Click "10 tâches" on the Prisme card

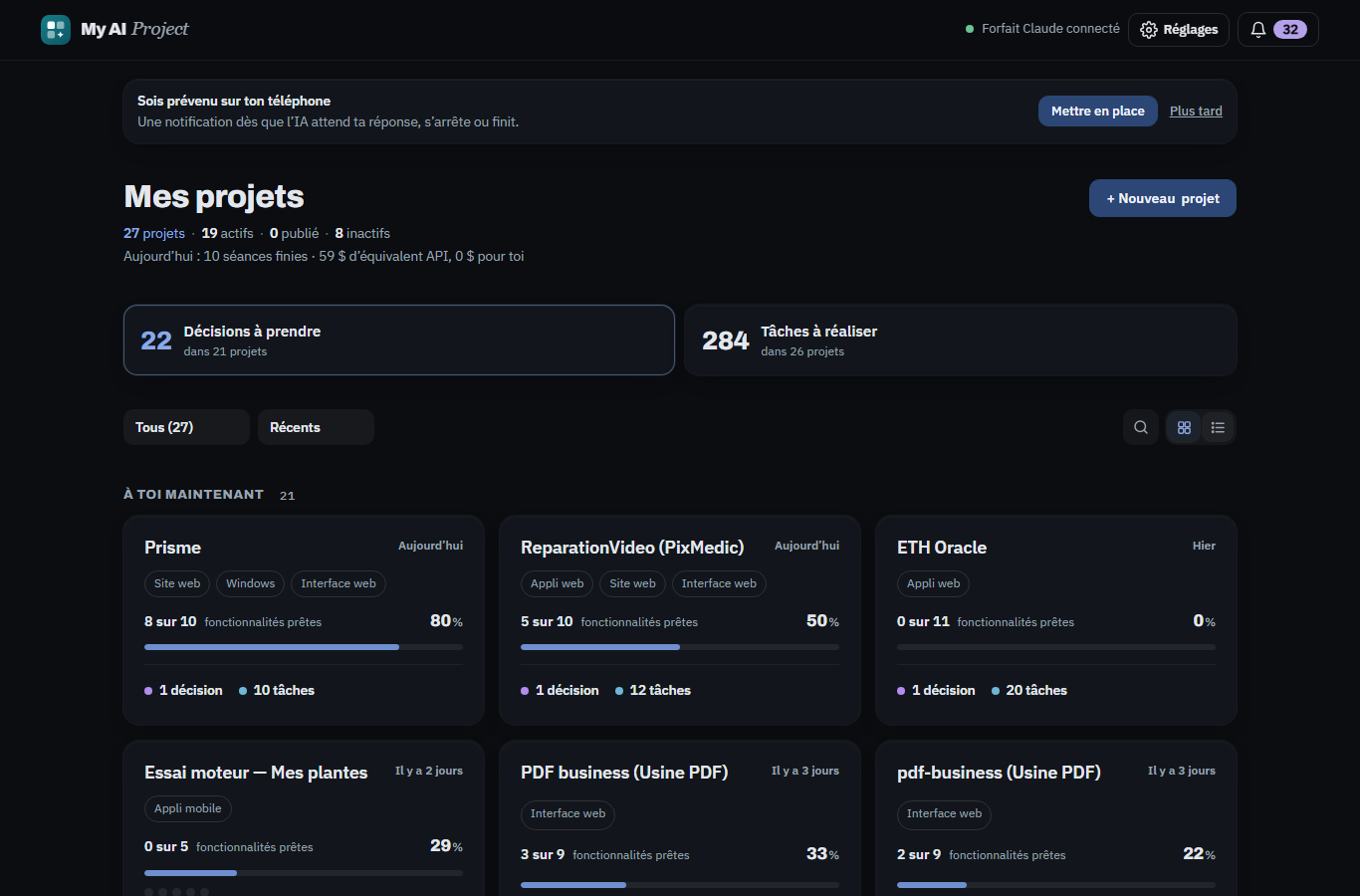(x=277, y=690)
